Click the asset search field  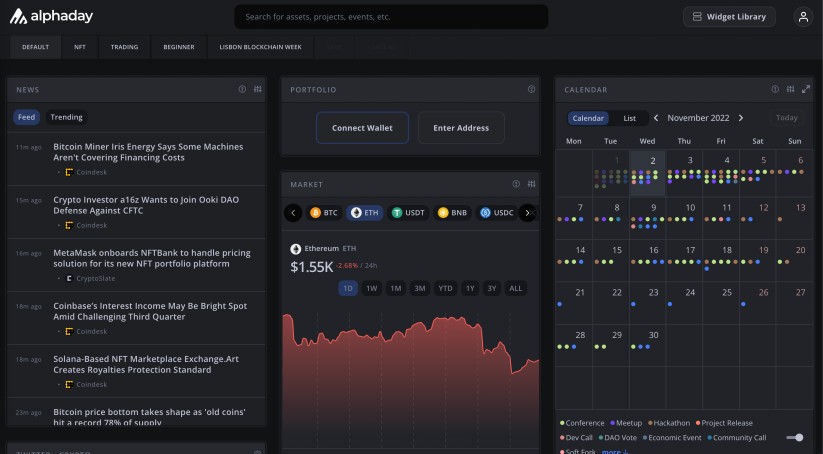391,17
